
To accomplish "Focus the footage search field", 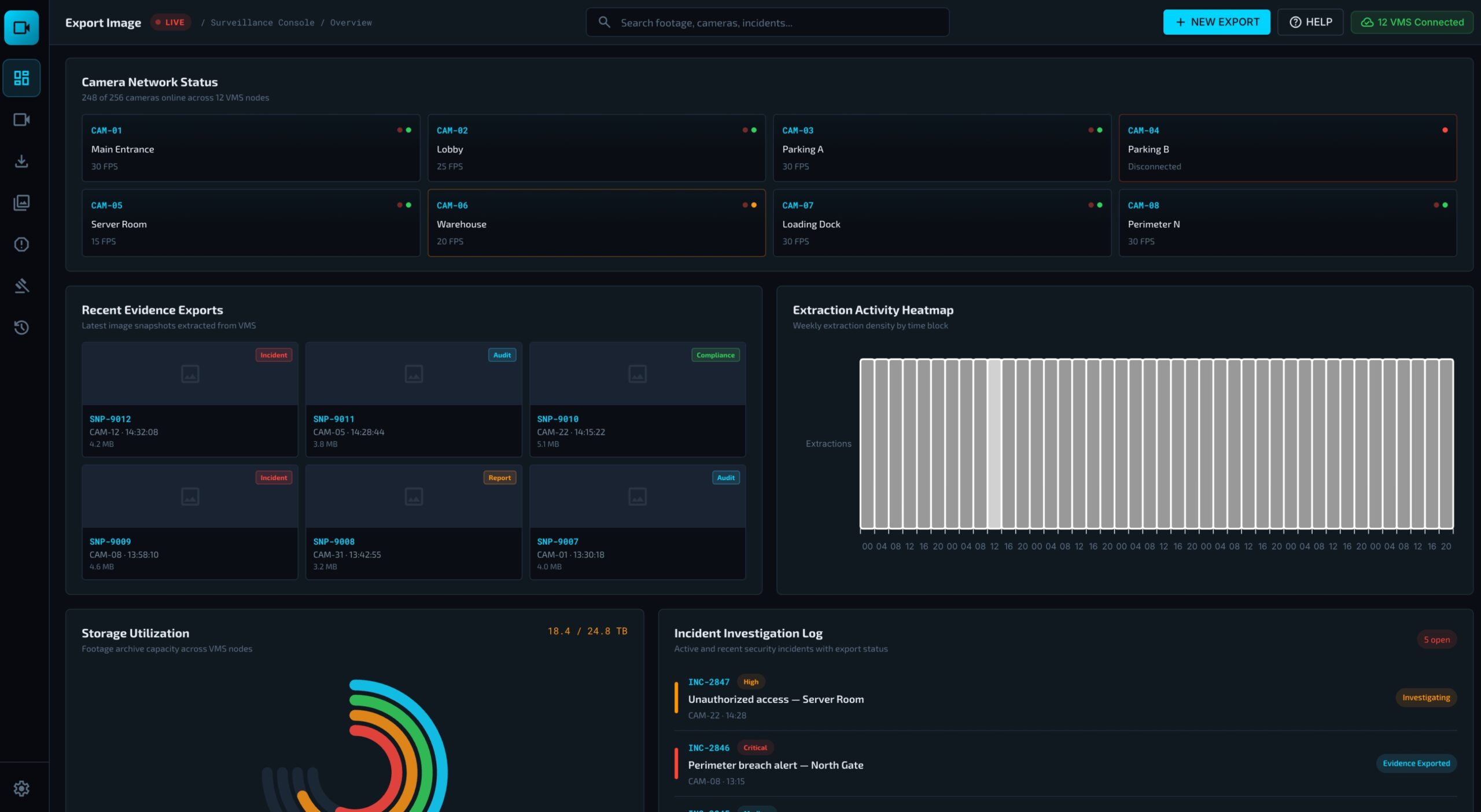I will coord(768,23).
